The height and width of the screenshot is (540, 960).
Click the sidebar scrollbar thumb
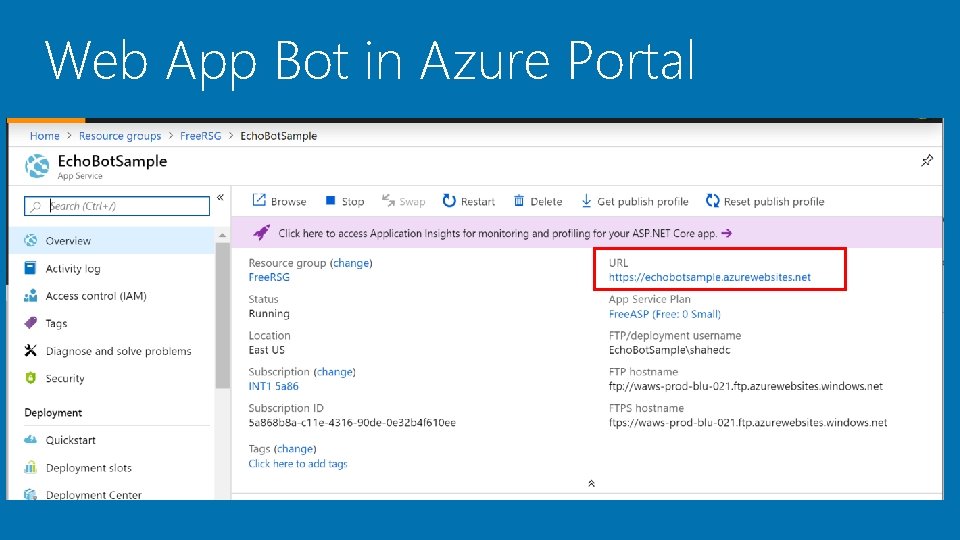point(222,315)
